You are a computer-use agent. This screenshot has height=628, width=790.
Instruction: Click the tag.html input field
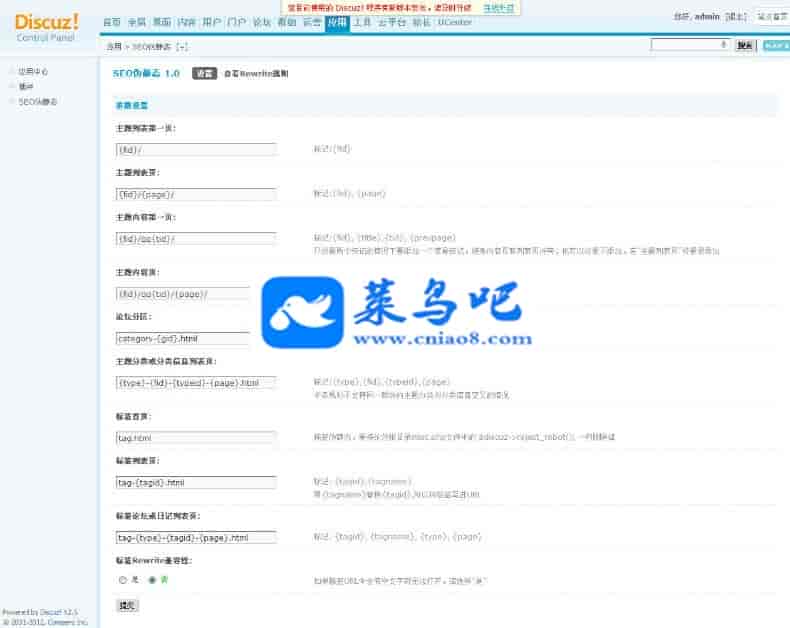point(196,437)
